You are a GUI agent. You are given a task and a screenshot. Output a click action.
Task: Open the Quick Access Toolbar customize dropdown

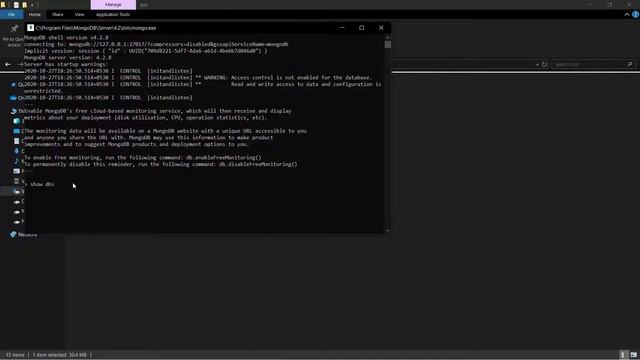click(x=32, y=5)
